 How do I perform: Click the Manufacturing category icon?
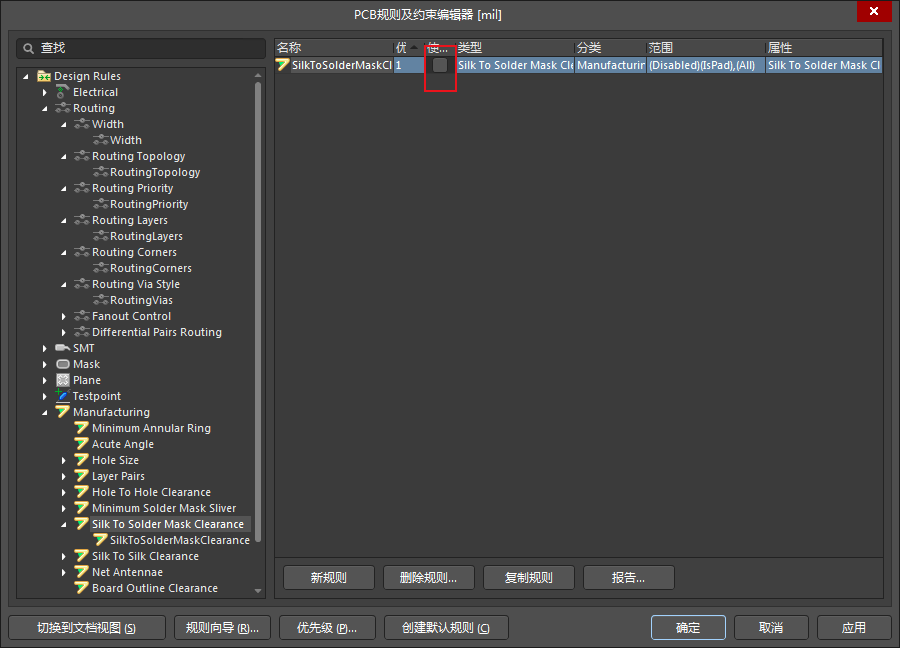coord(63,412)
